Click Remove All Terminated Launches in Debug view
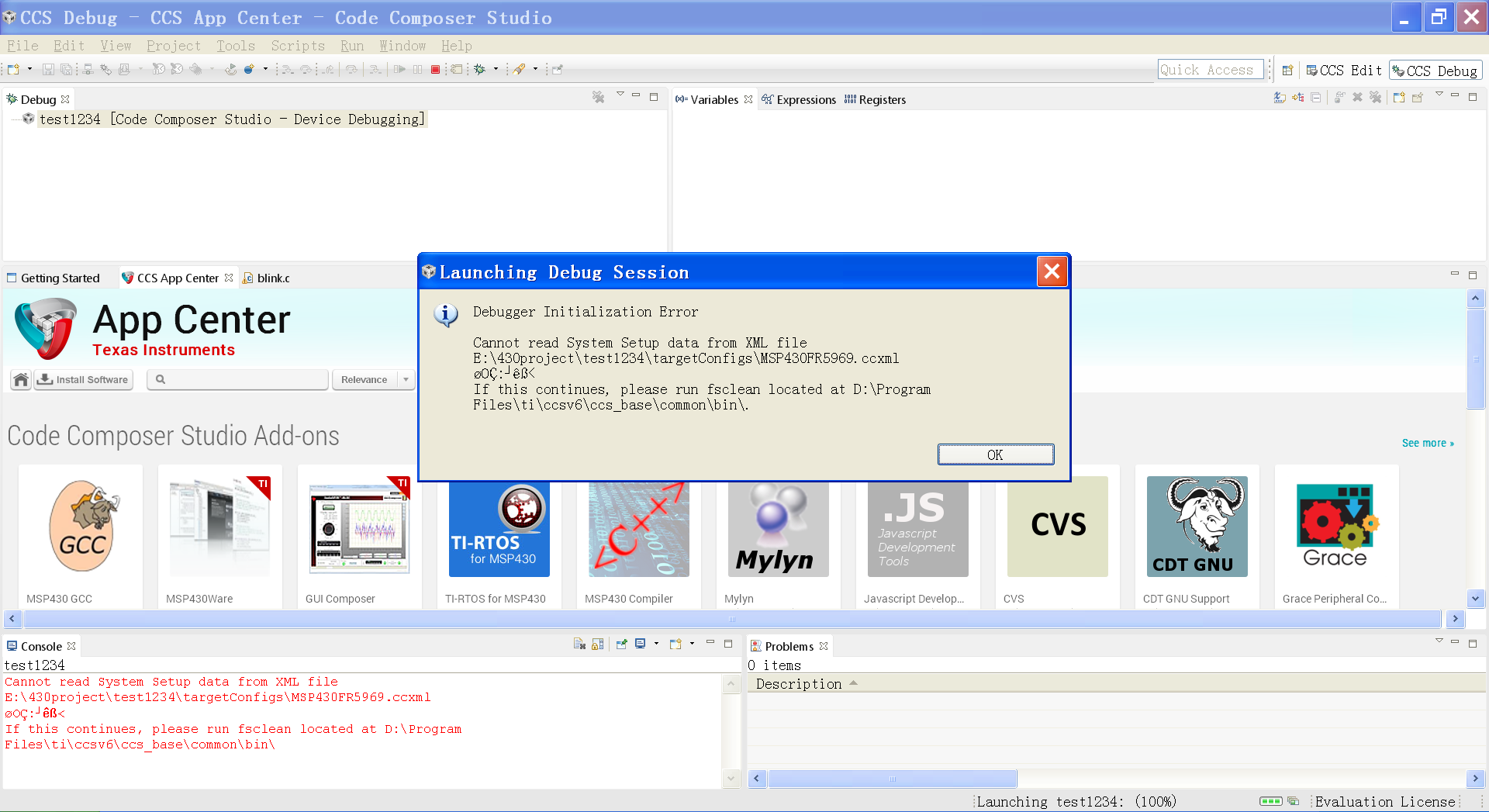The image size is (1489, 812). (x=599, y=97)
